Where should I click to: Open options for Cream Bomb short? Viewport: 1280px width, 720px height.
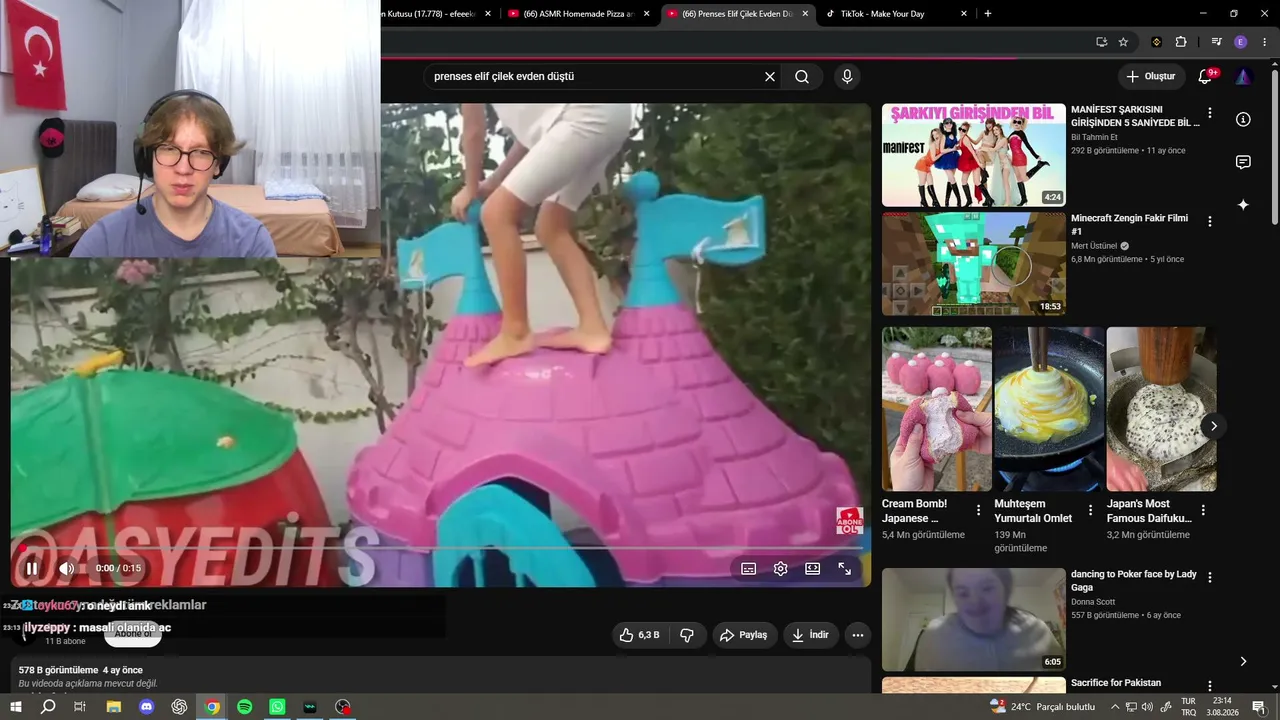(x=978, y=510)
